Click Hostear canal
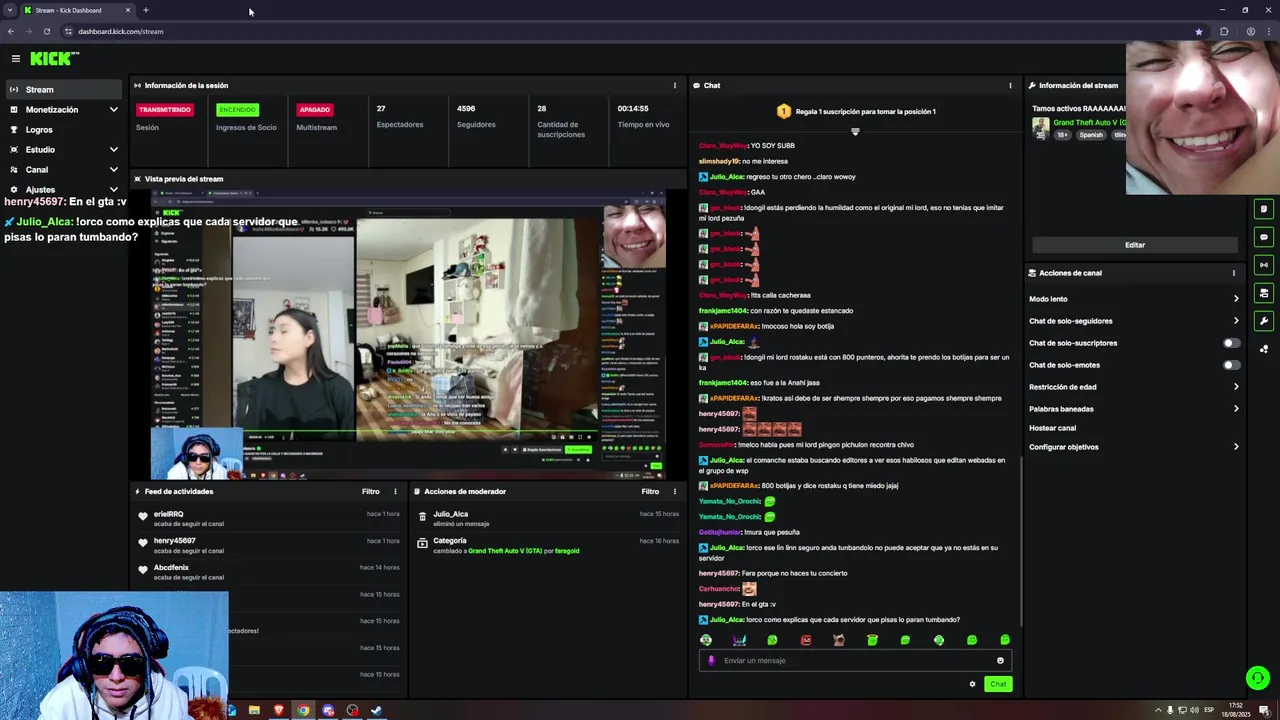This screenshot has height=720, width=1280. (1052, 428)
